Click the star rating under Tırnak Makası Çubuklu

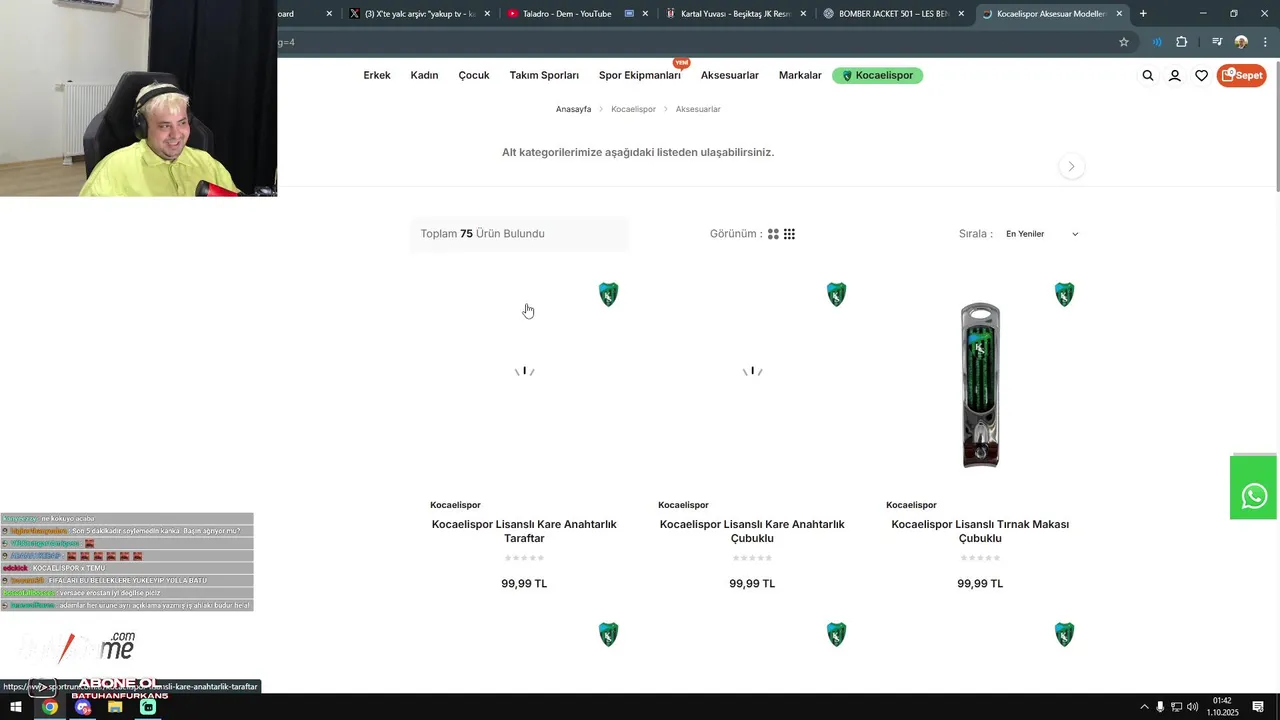[x=980, y=558]
